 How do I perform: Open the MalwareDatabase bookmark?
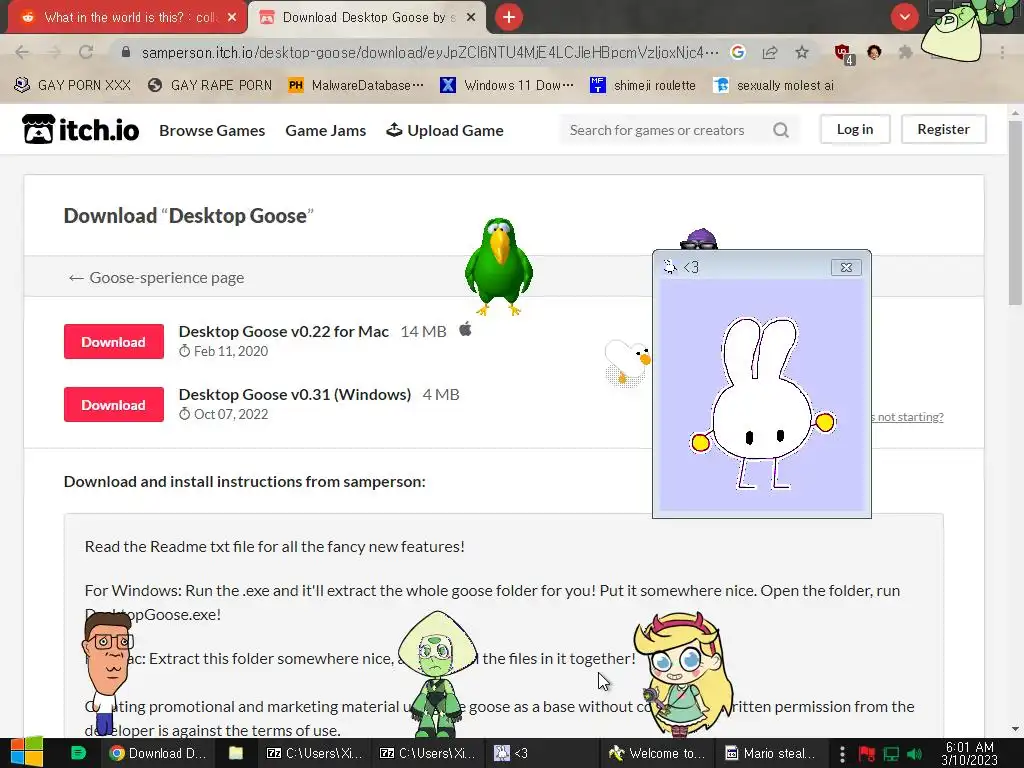(x=356, y=85)
